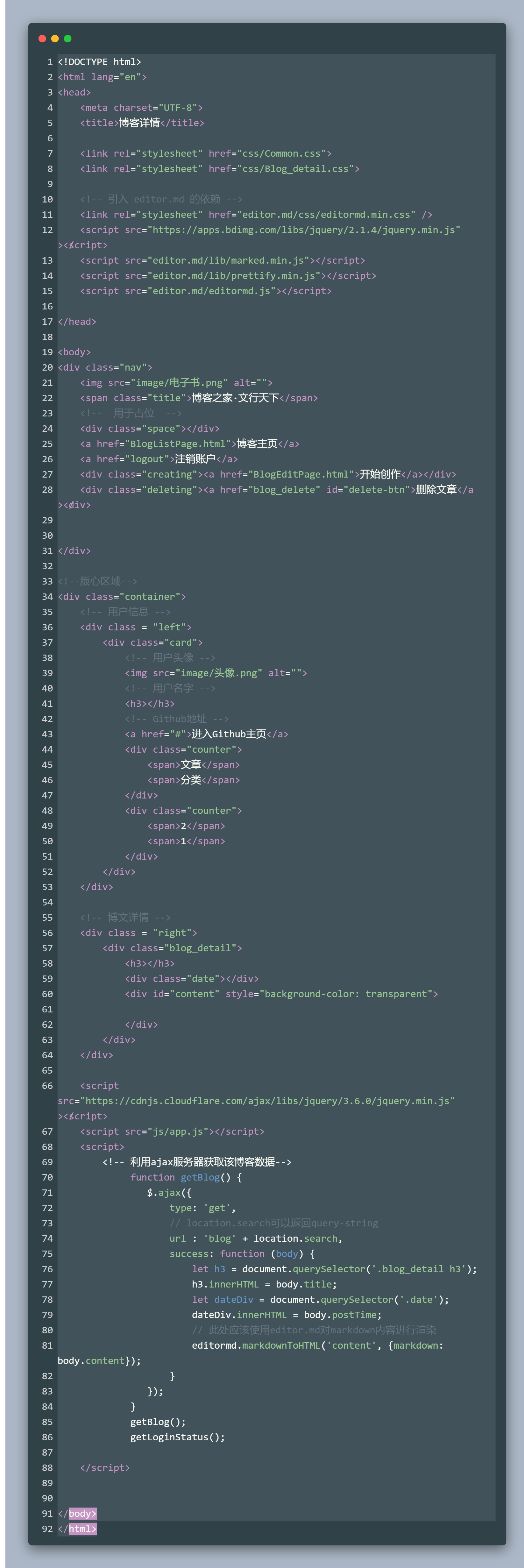Click the div class "nav" value

(133, 368)
